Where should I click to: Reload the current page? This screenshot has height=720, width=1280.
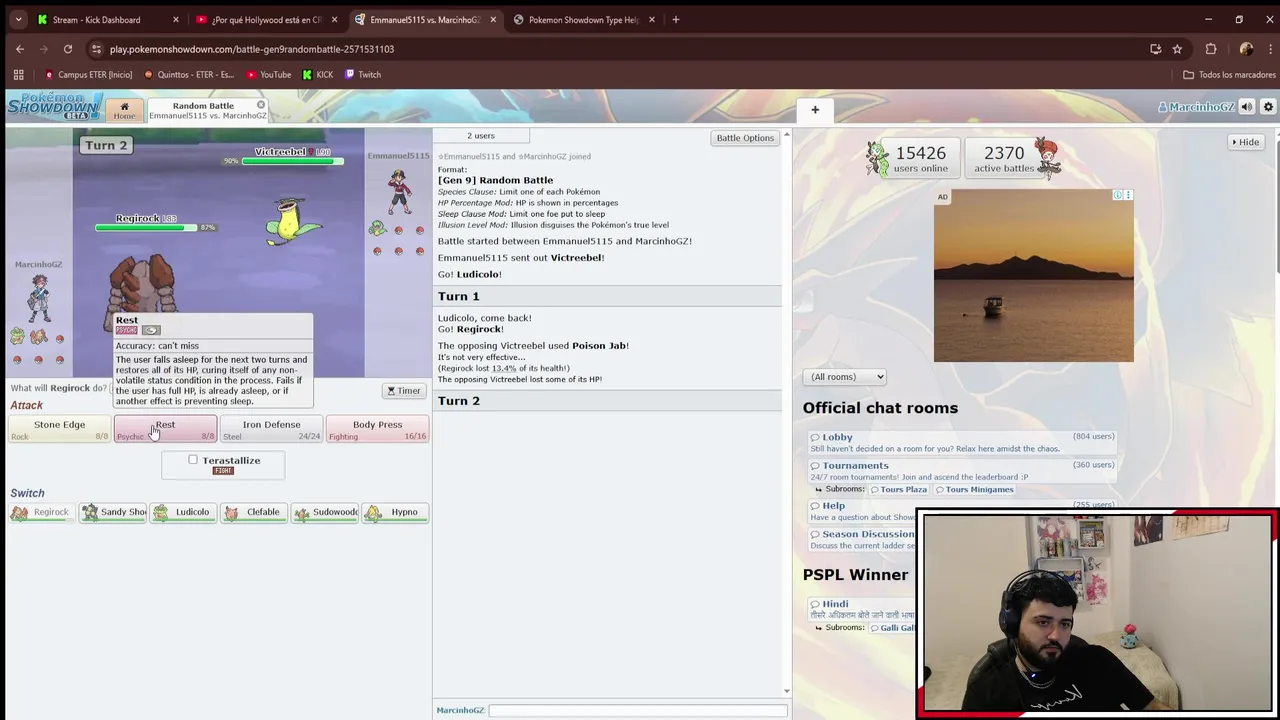coord(68,49)
